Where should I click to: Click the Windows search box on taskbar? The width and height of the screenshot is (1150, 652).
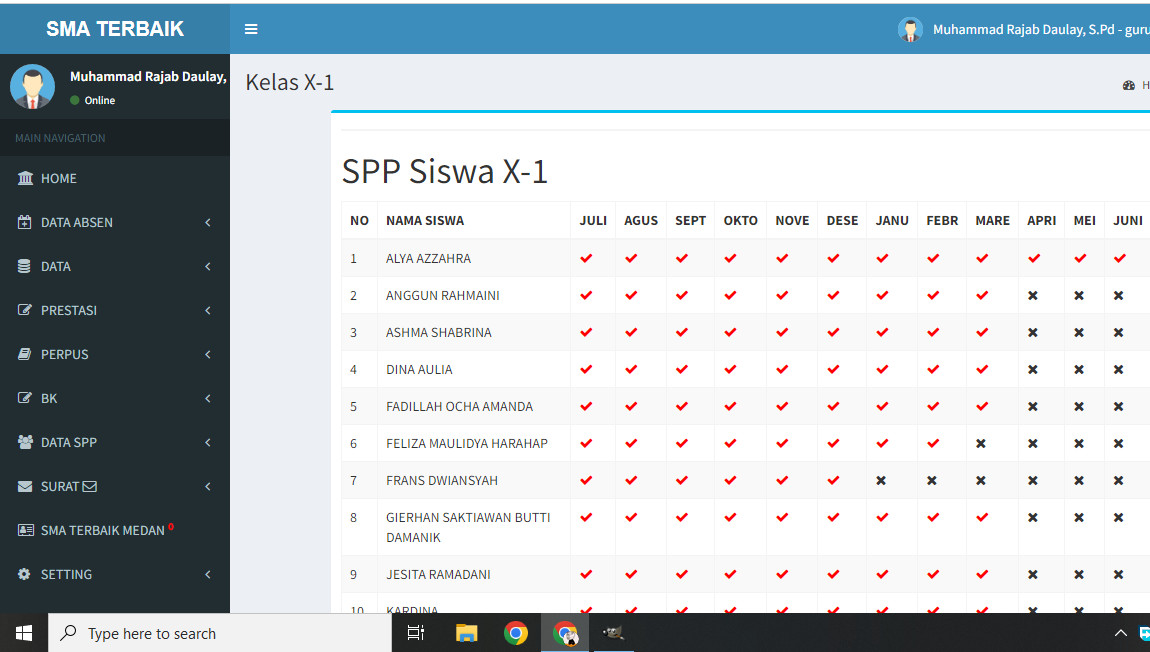pyautogui.click(x=220, y=633)
